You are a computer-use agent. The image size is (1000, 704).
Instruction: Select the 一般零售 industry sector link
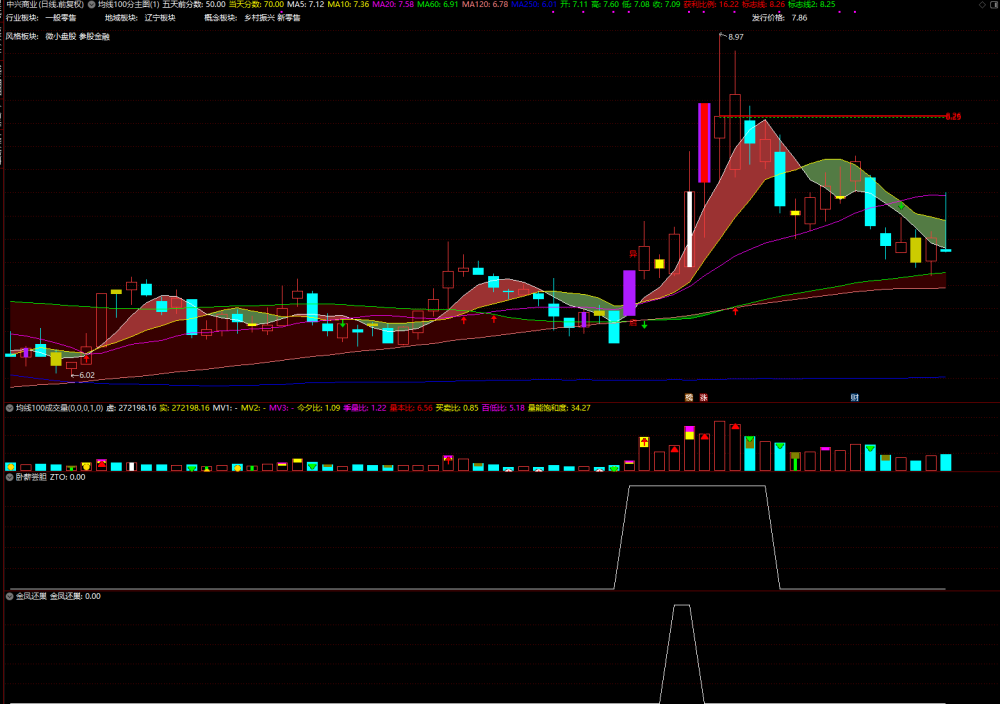[61, 18]
